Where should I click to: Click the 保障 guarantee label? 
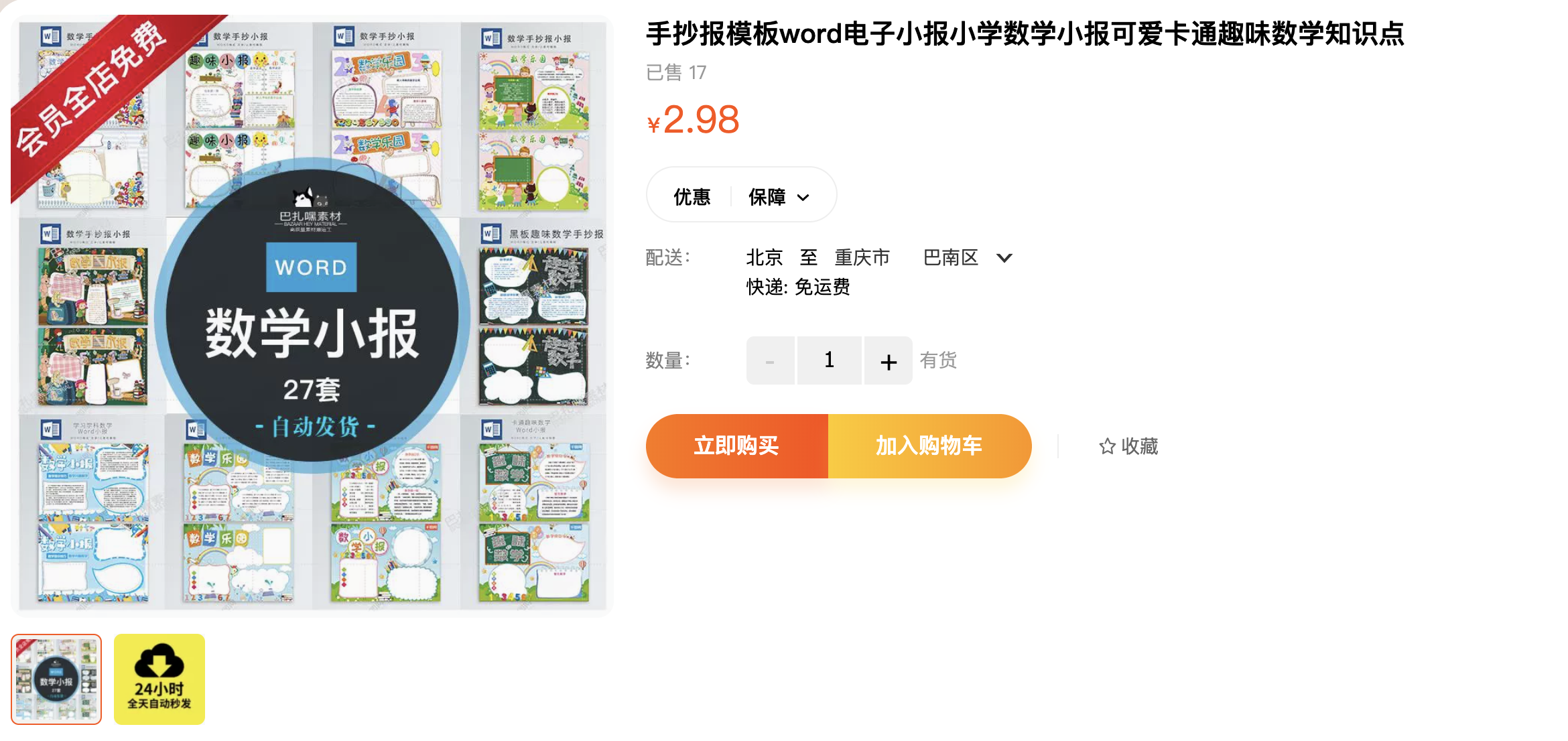[x=767, y=197]
